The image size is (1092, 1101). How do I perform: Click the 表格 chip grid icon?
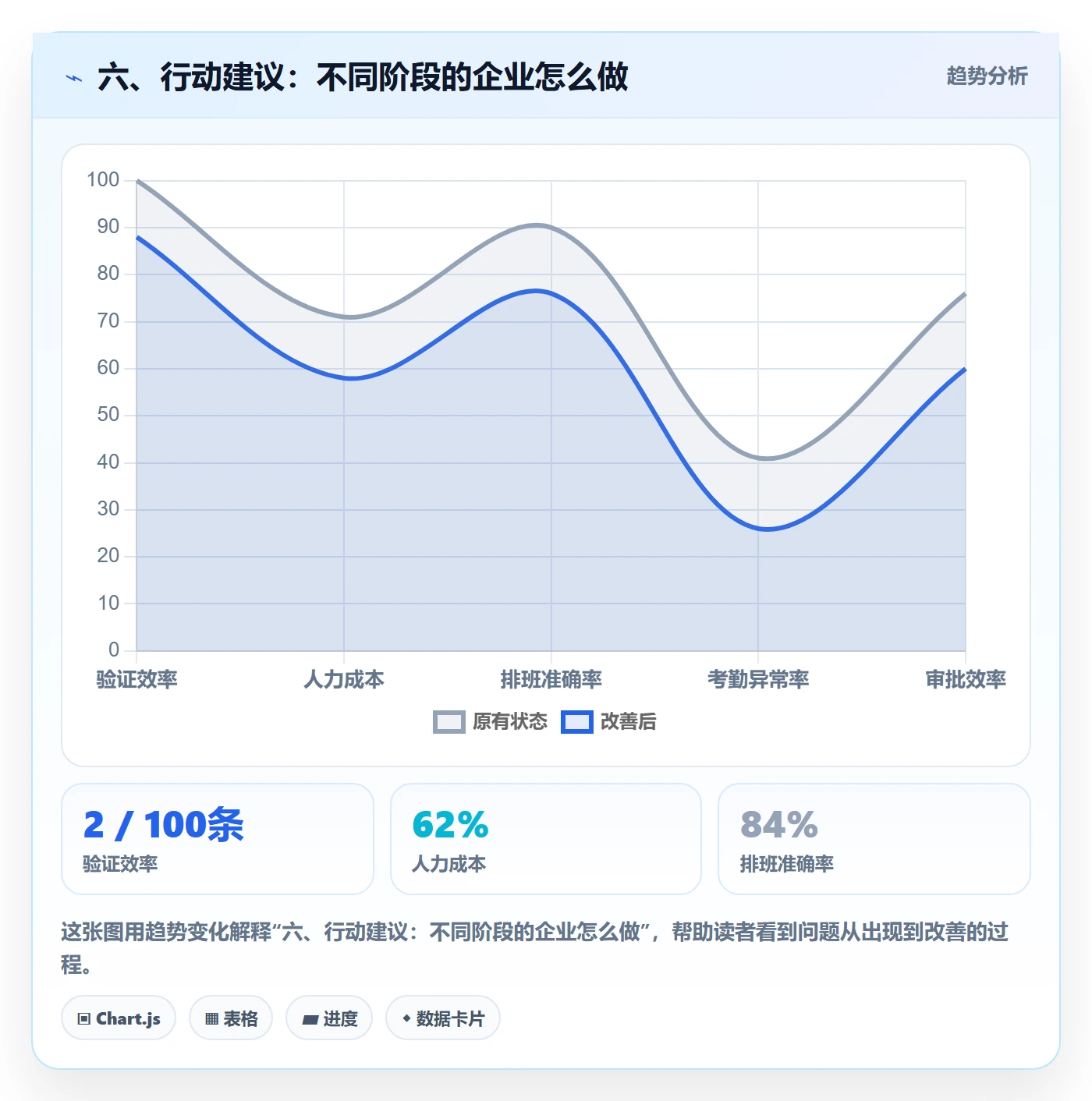point(211,1018)
